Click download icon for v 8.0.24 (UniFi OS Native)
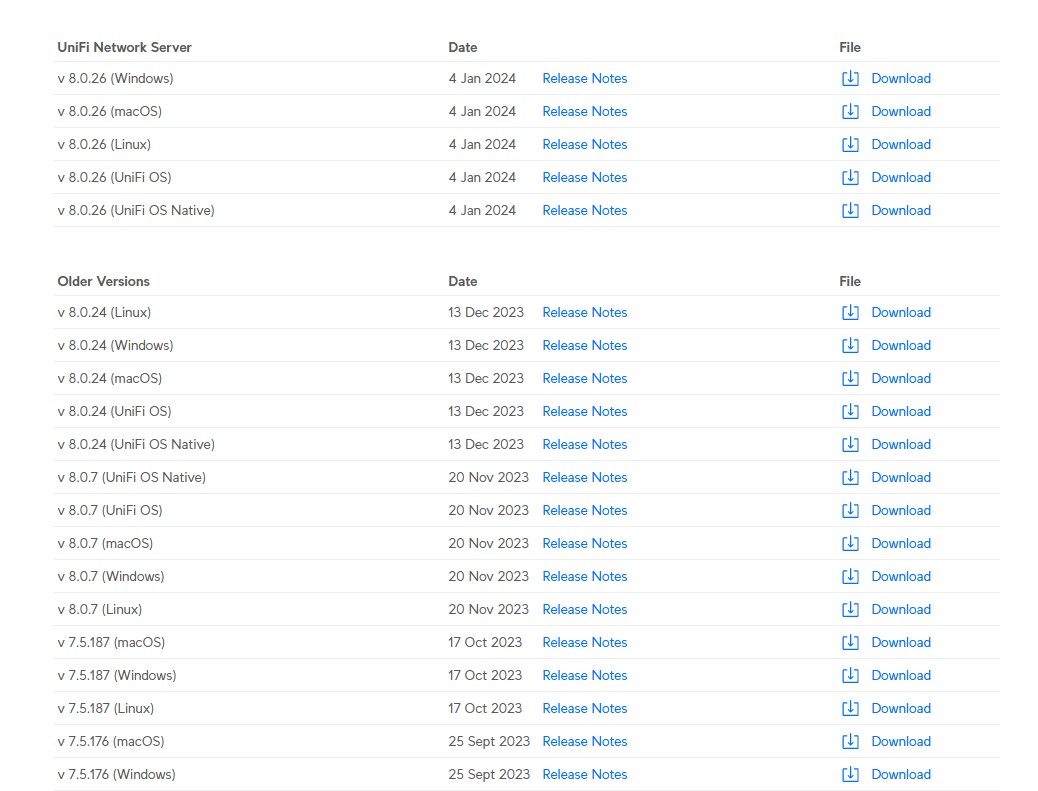The width and height of the screenshot is (1038, 791). [850, 445]
